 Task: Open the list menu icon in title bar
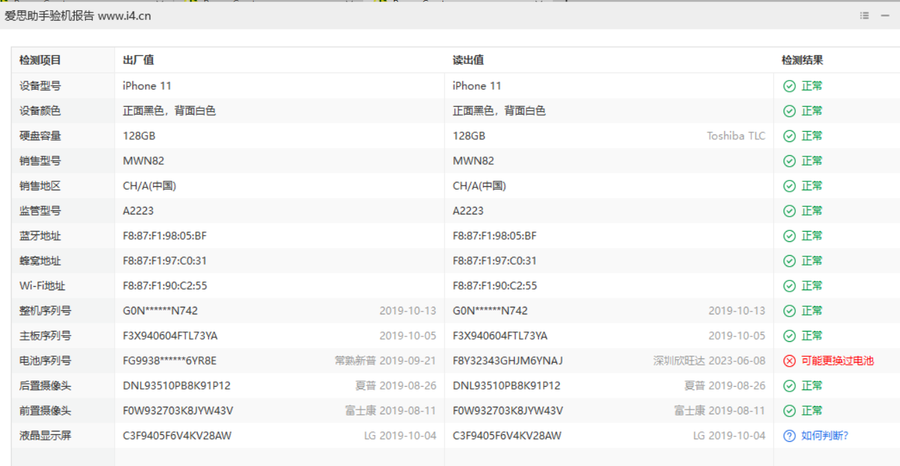tap(864, 16)
